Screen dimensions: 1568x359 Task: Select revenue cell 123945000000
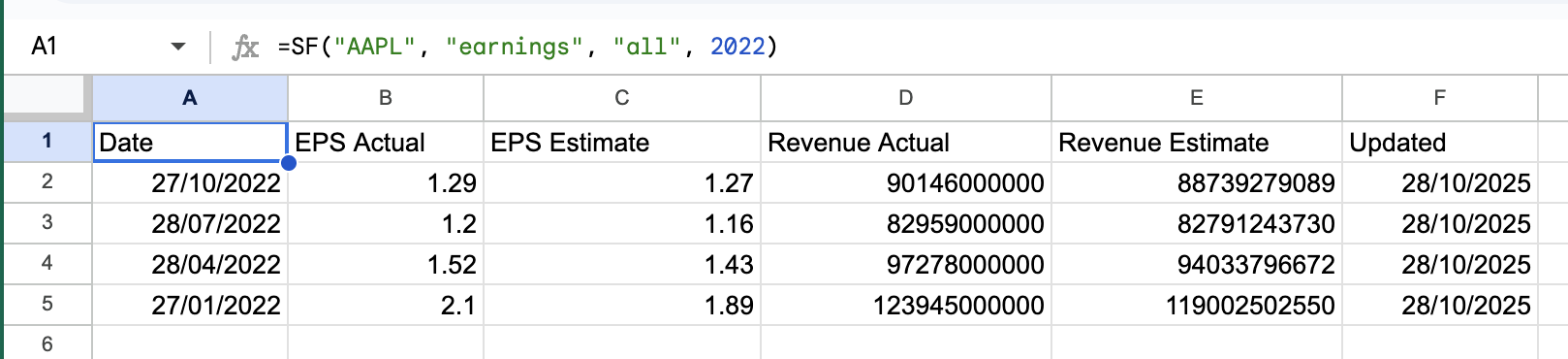(906, 305)
